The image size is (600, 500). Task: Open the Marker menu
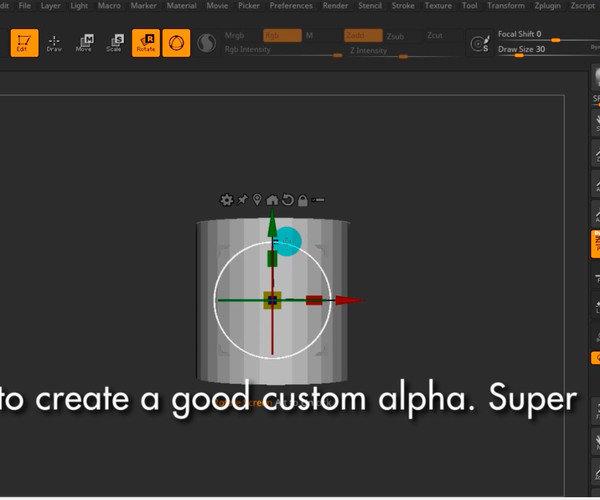pyautogui.click(x=143, y=6)
